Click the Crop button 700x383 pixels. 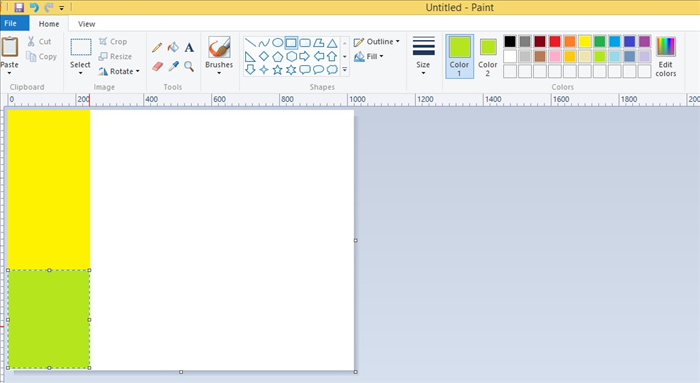point(113,42)
